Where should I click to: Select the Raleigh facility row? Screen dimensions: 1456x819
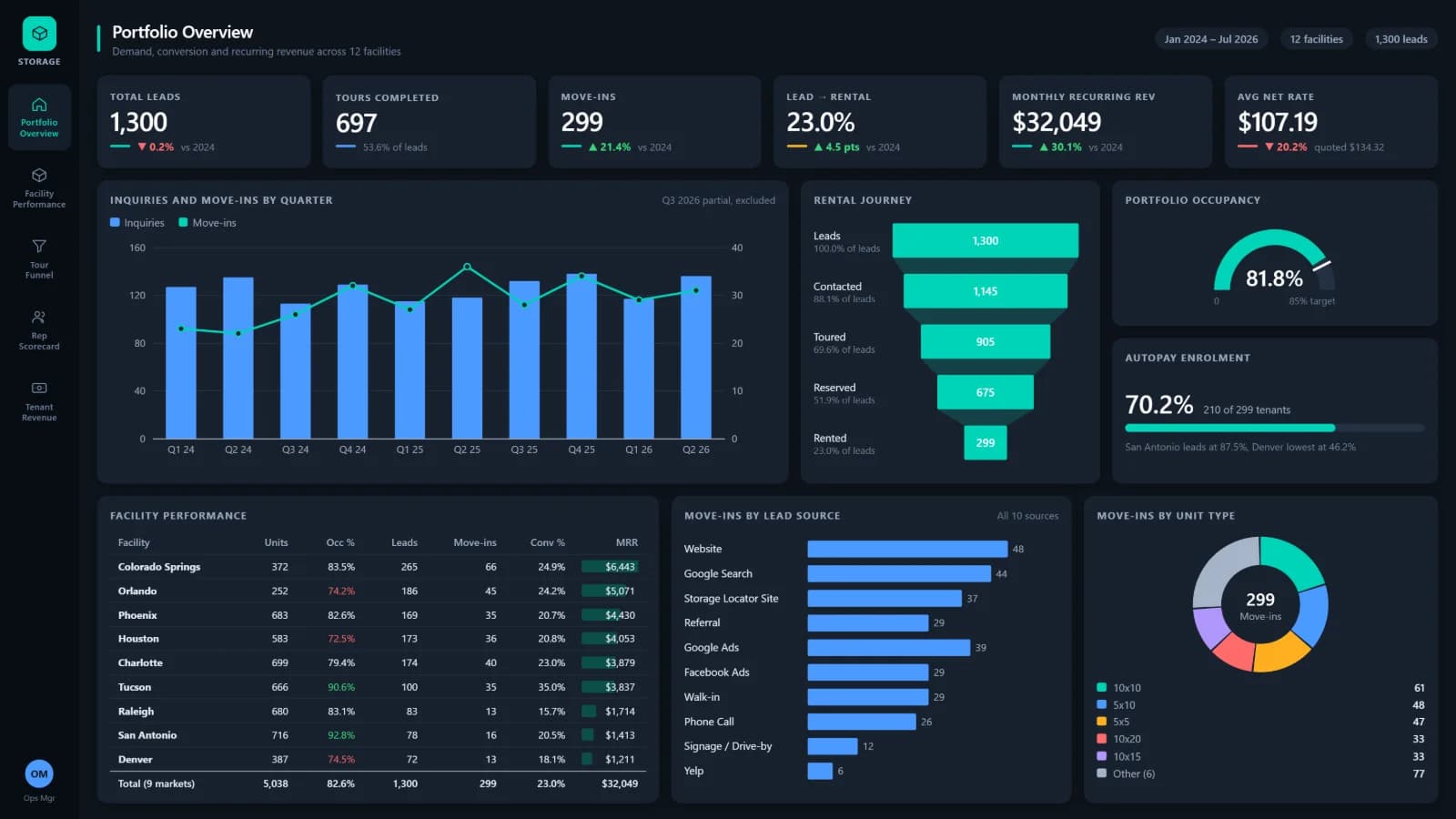(378, 712)
